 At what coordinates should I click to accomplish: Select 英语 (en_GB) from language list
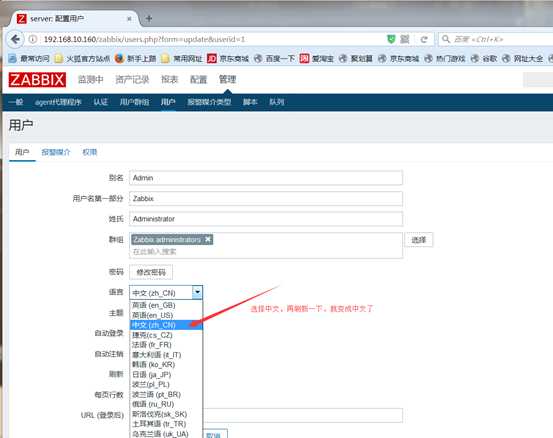pos(166,305)
